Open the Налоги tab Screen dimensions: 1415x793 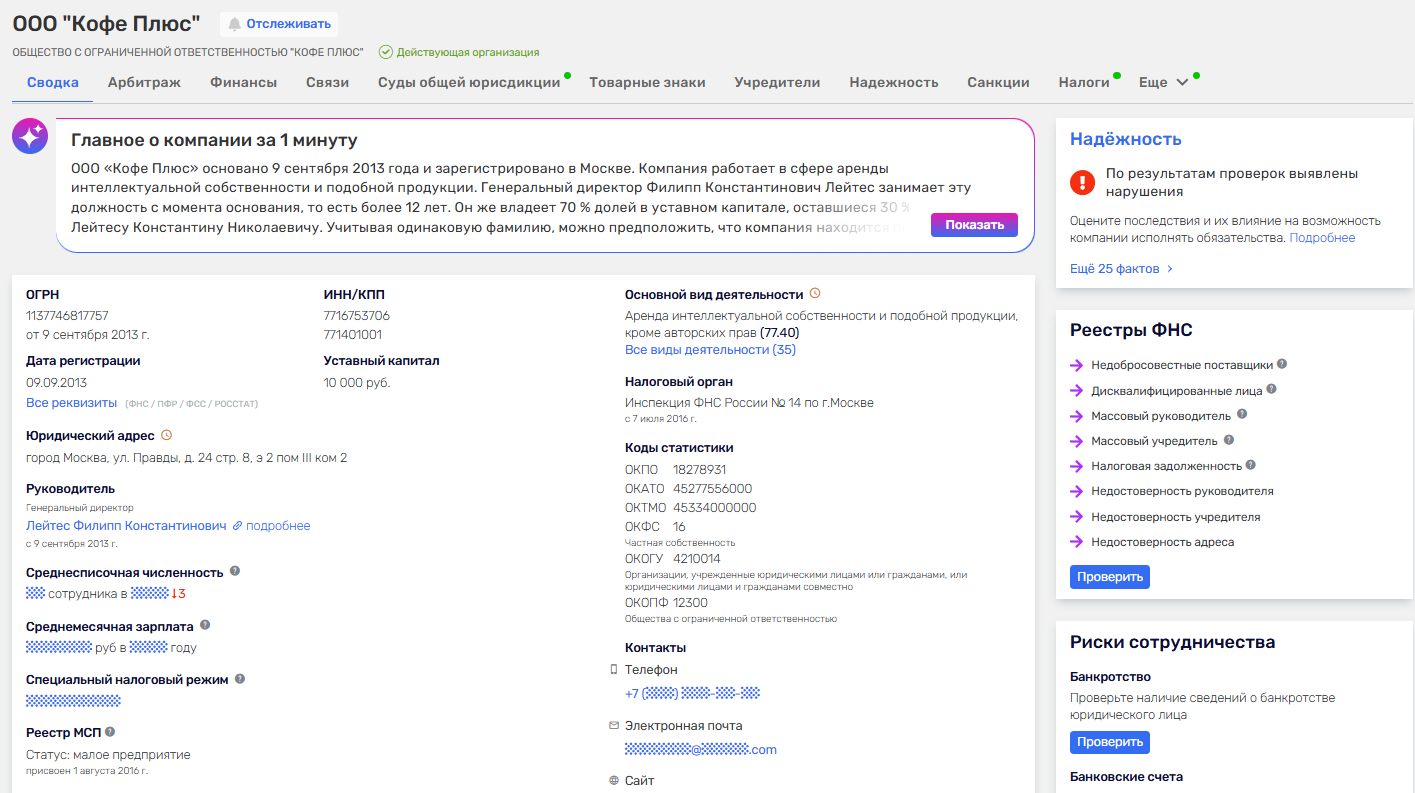coord(1084,82)
